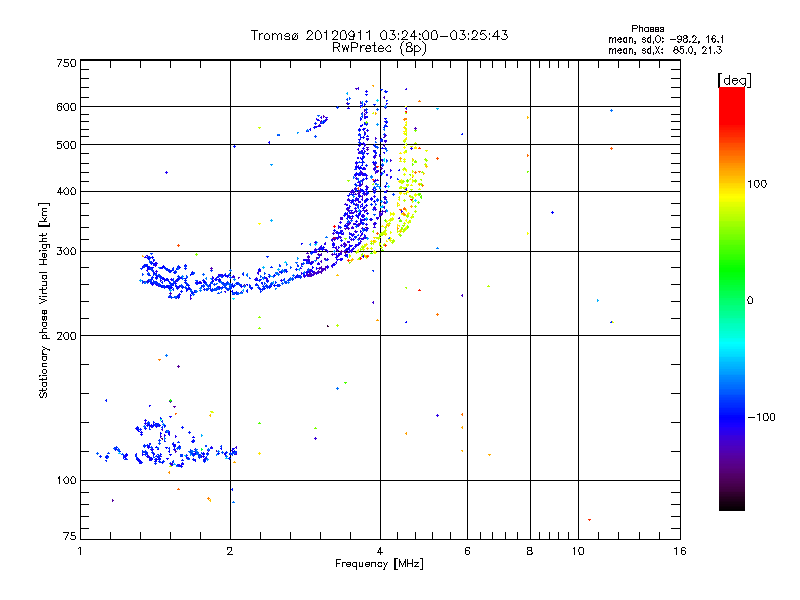Click the 'Phases' statistics heading
Screen dimensions: 800x600
point(647,29)
